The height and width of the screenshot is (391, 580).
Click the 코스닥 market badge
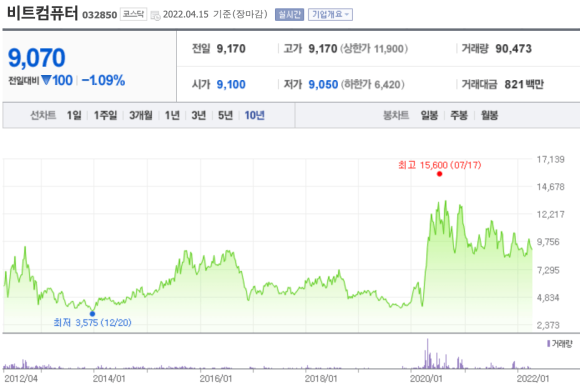tap(134, 14)
